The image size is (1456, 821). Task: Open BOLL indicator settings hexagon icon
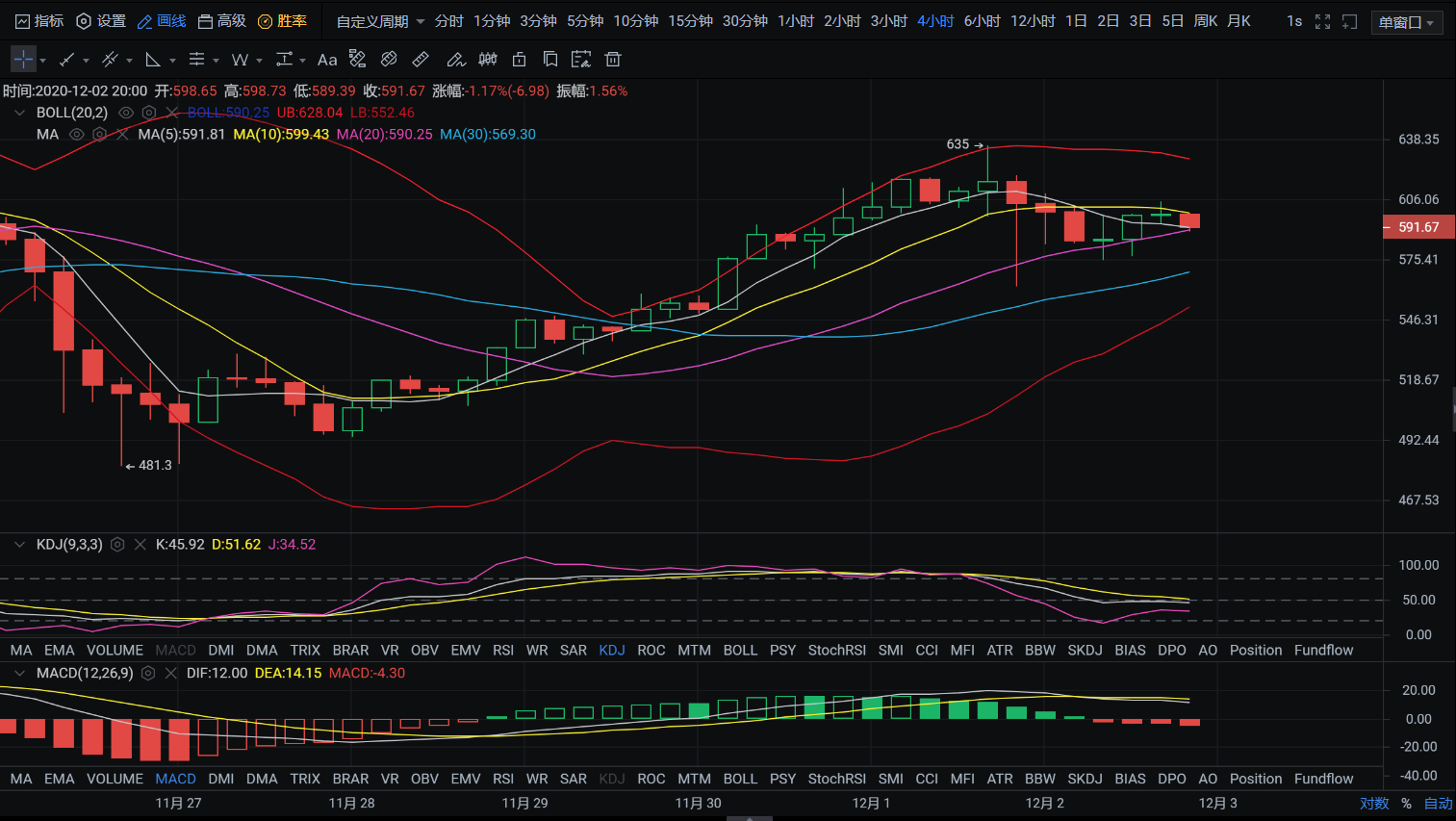click(149, 113)
